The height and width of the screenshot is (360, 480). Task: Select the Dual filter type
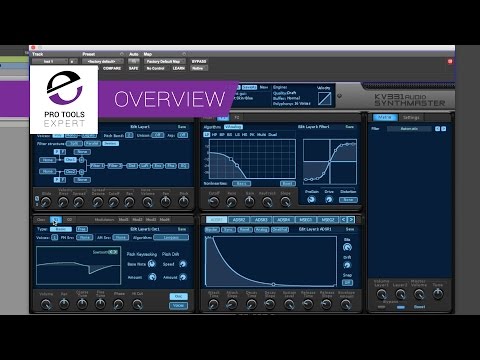pyautogui.click(x=273, y=135)
